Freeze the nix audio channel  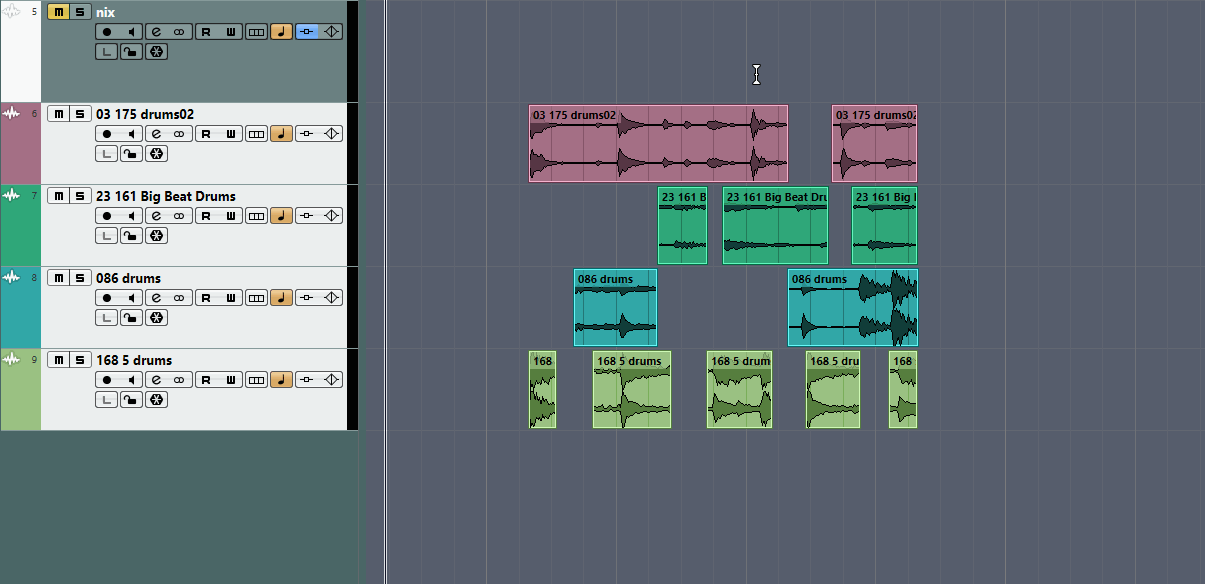(156, 51)
